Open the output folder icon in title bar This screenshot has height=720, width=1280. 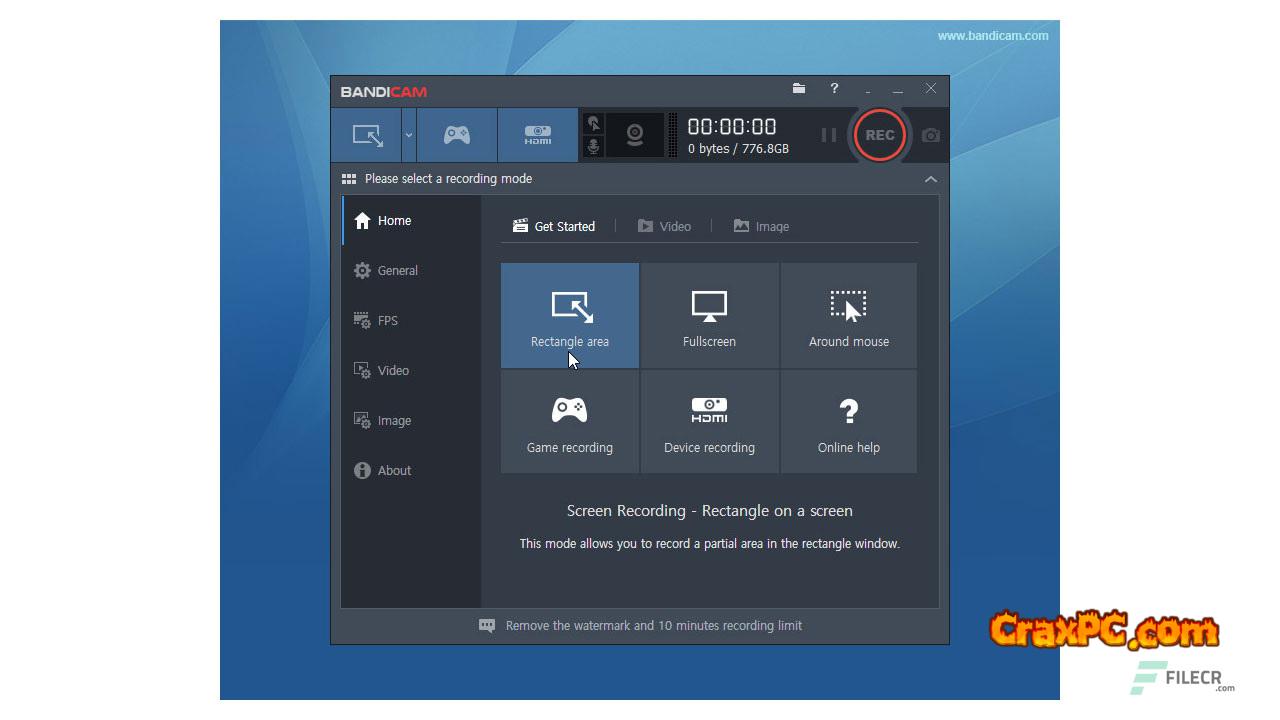(799, 88)
